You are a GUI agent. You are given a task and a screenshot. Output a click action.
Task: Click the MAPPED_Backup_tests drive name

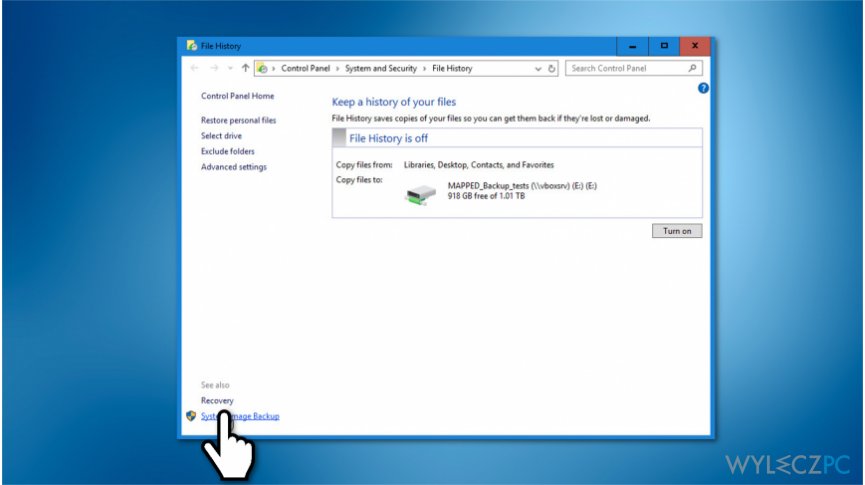click(x=522, y=186)
